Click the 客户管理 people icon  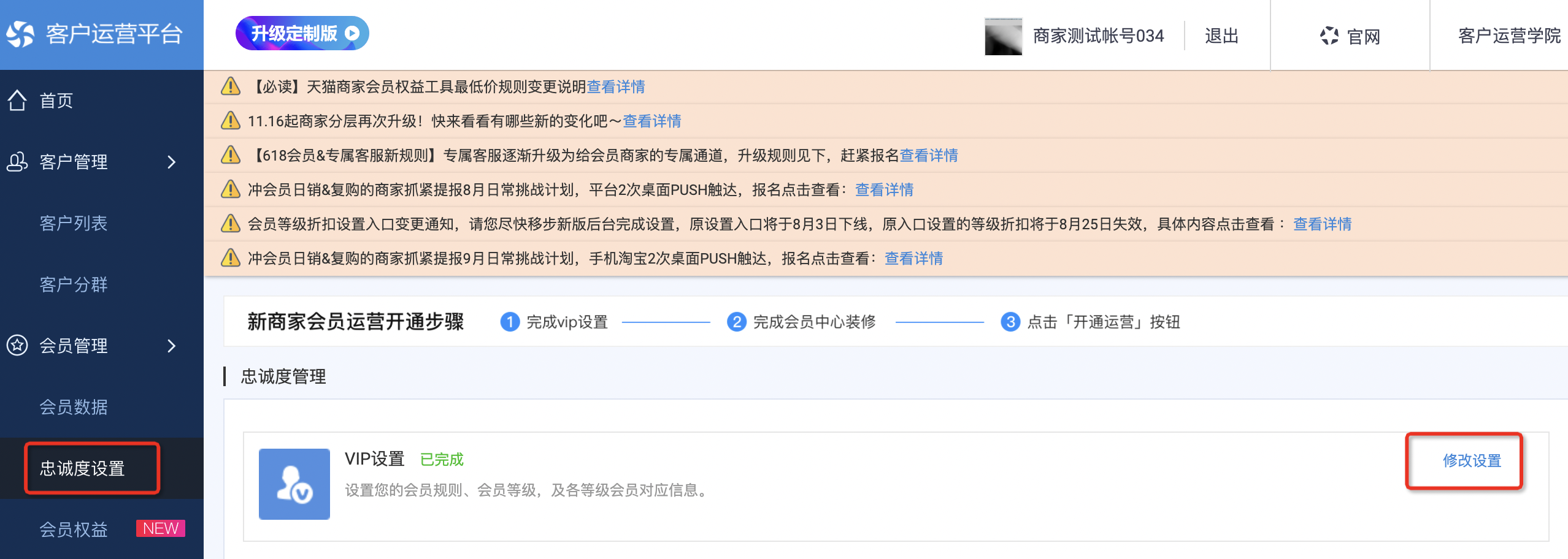(17, 161)
